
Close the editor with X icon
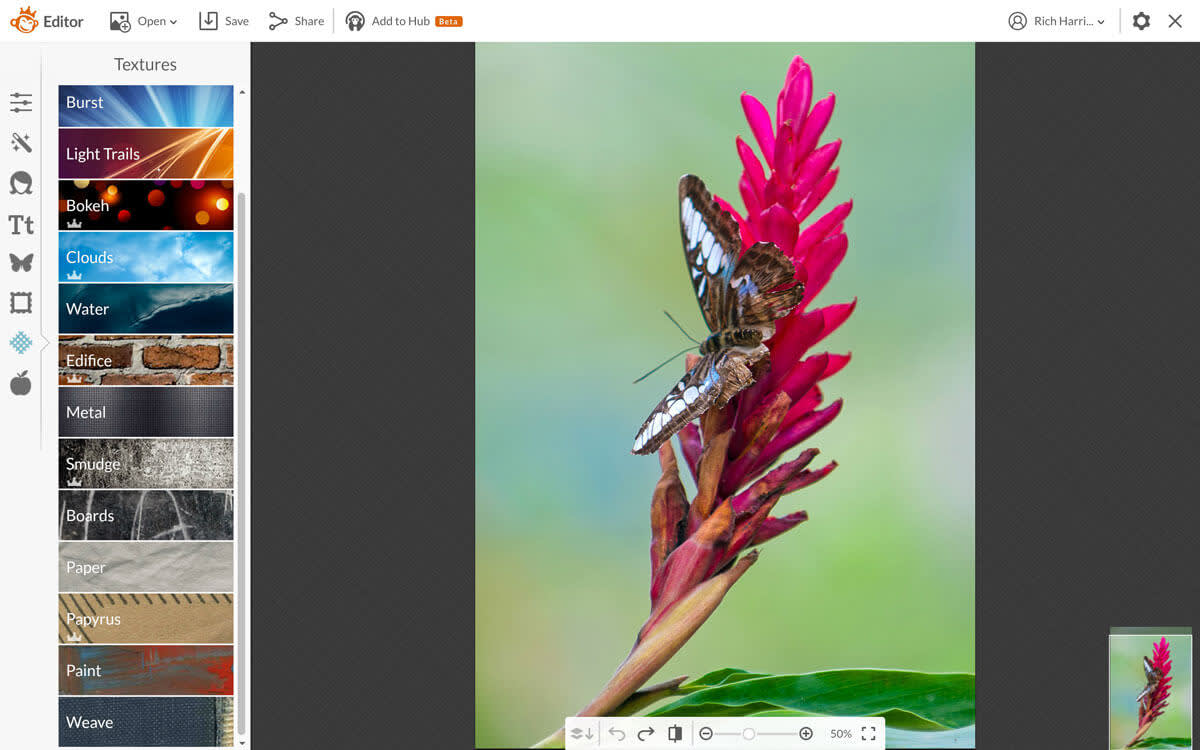[x=1175, y=21]
